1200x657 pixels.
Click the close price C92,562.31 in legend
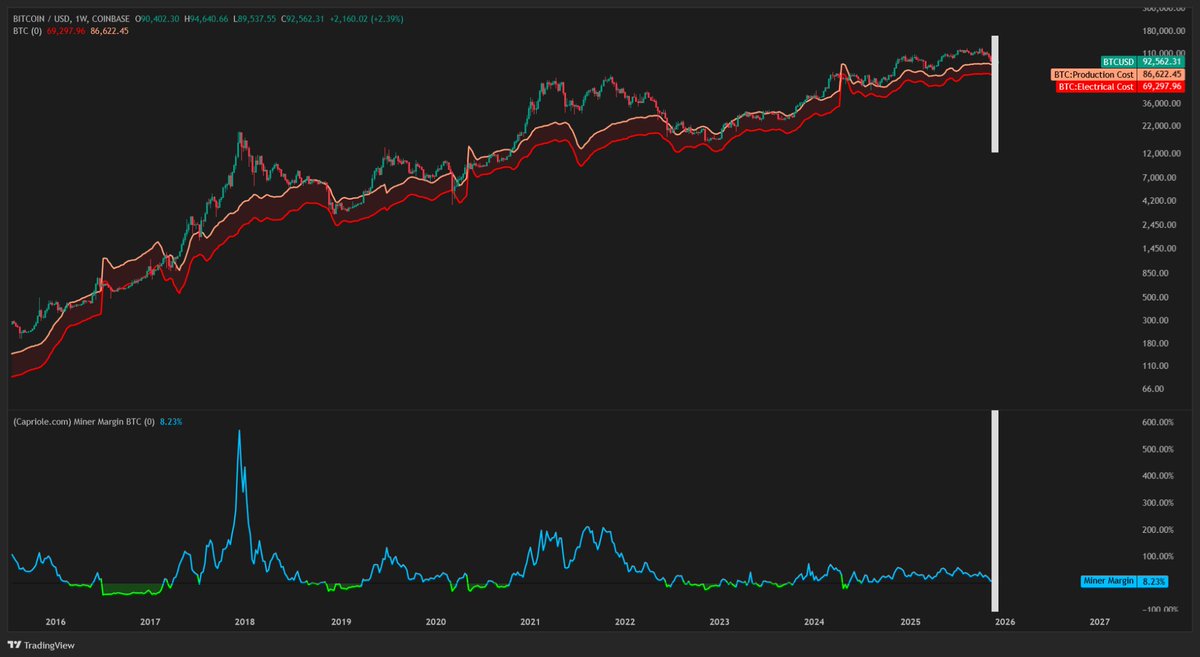pyautogui.click(x=300, y=17)
